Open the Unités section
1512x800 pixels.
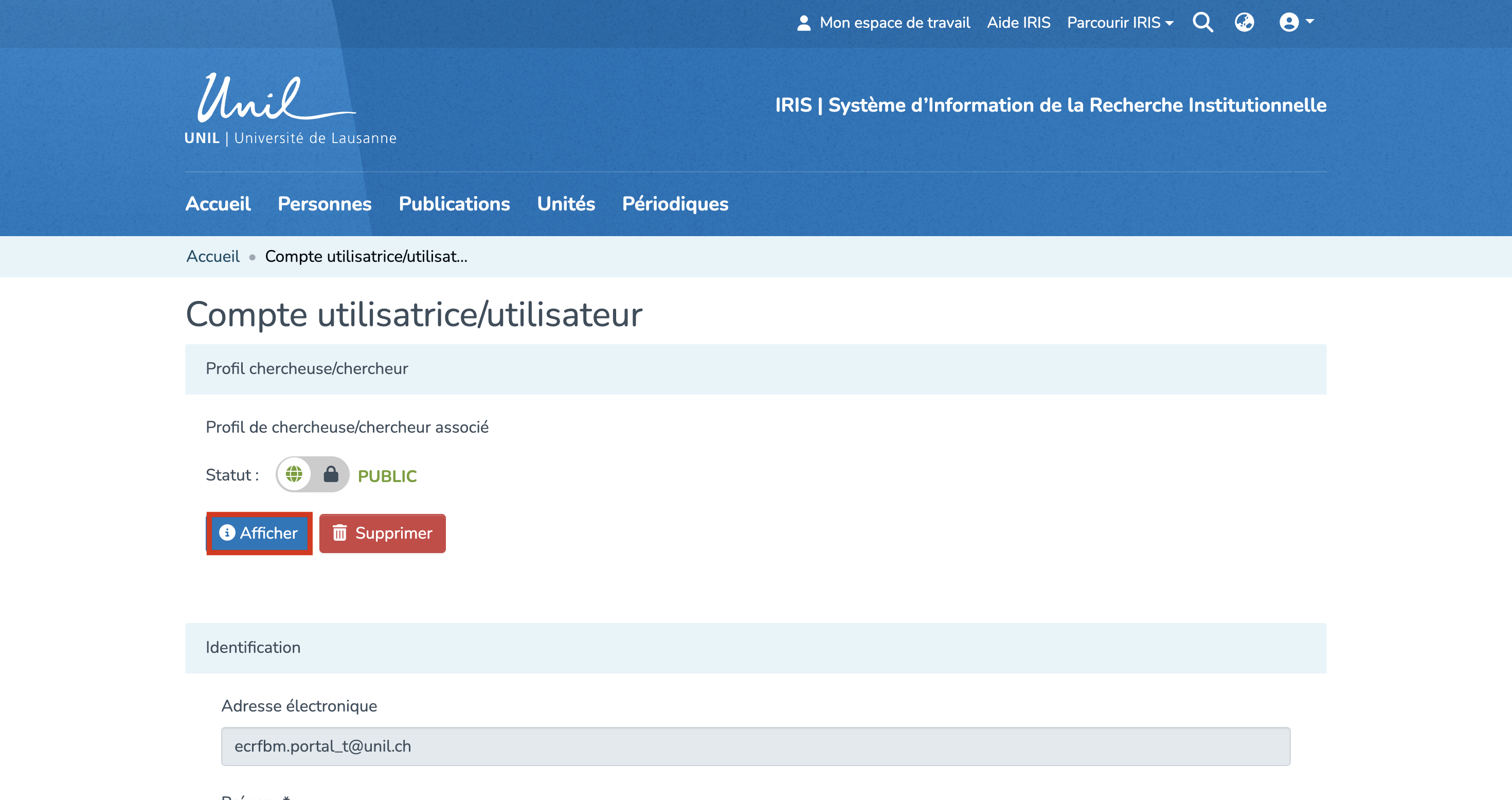click(x=566, y=204)
